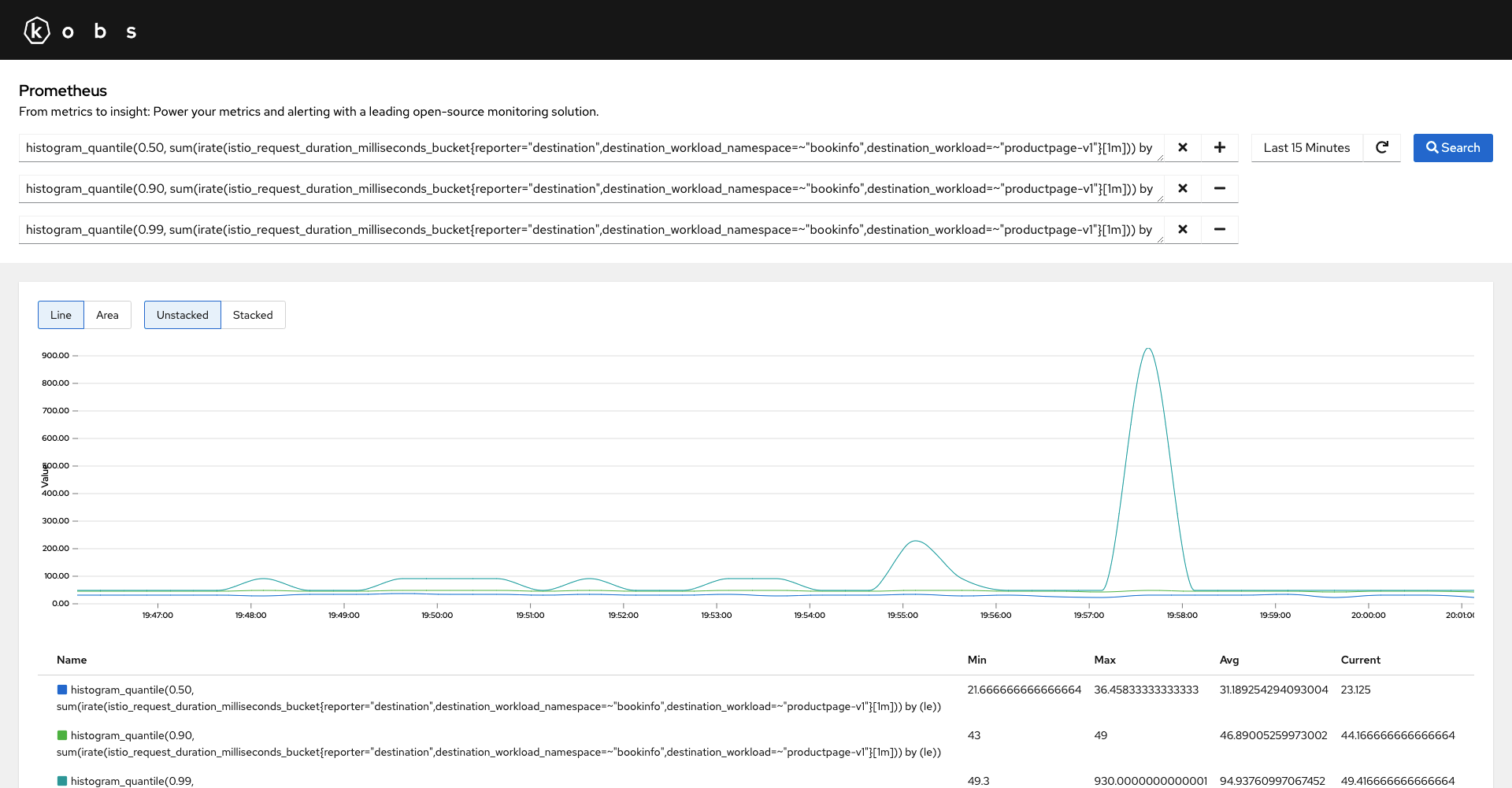The width and height of the screenshot is (1512, 788).
Task: Clear the 0.90 quantile query
Action: pos(1182,188)
